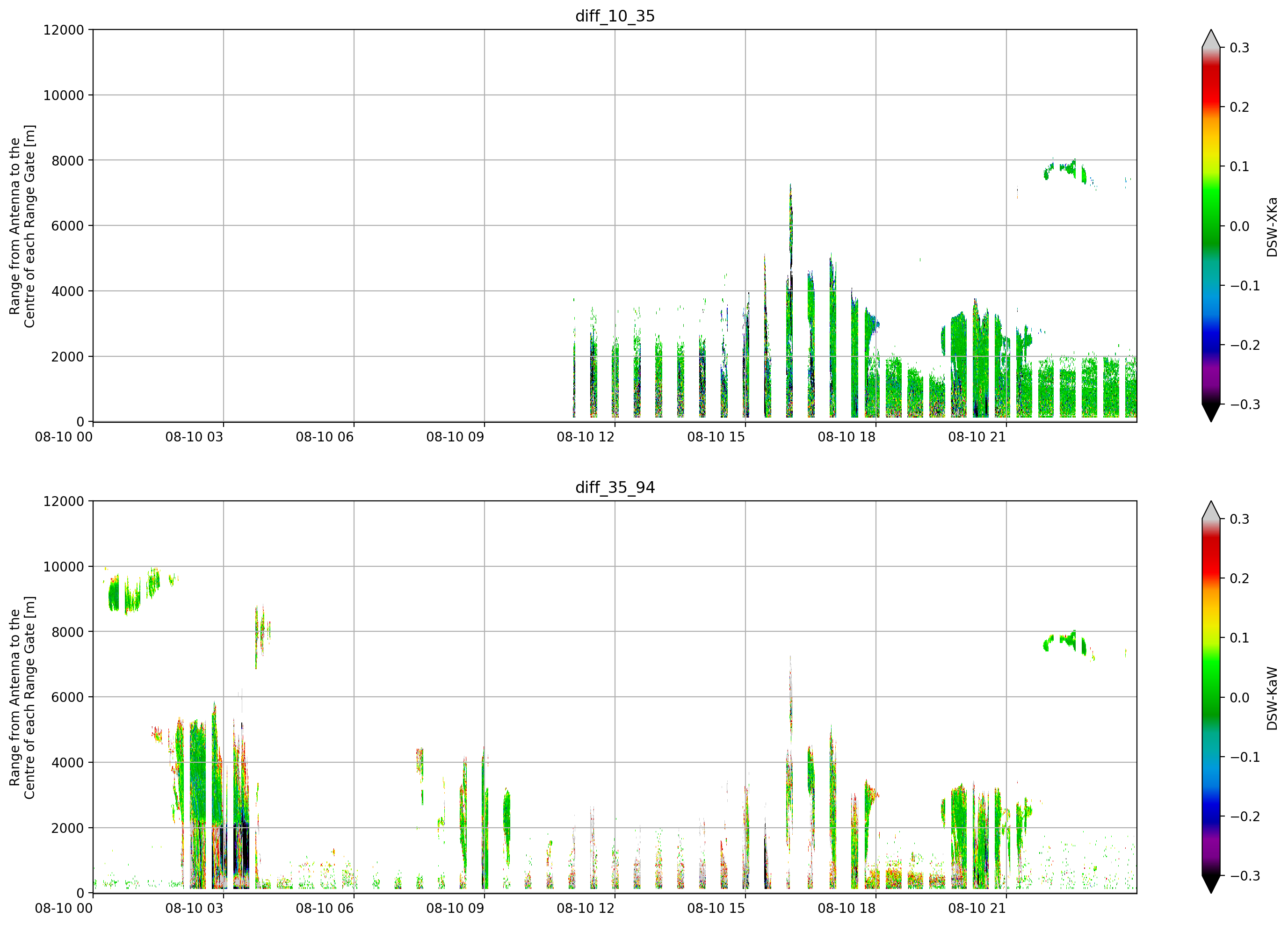Image resolution: width=1288 pixels, height=925 pixels.
Task: Click top plot's 08-10 12 x-axis label
Action: (586, 437)
